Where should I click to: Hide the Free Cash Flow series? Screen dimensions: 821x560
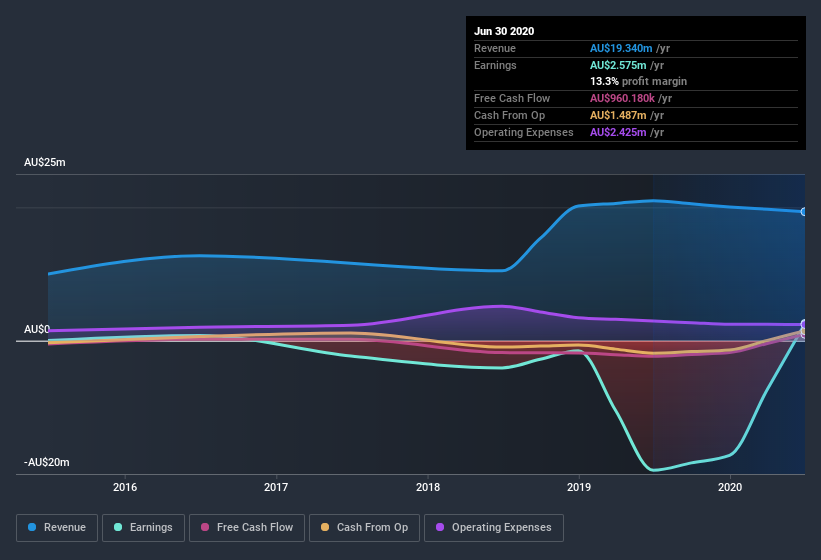tap(247, 528)
